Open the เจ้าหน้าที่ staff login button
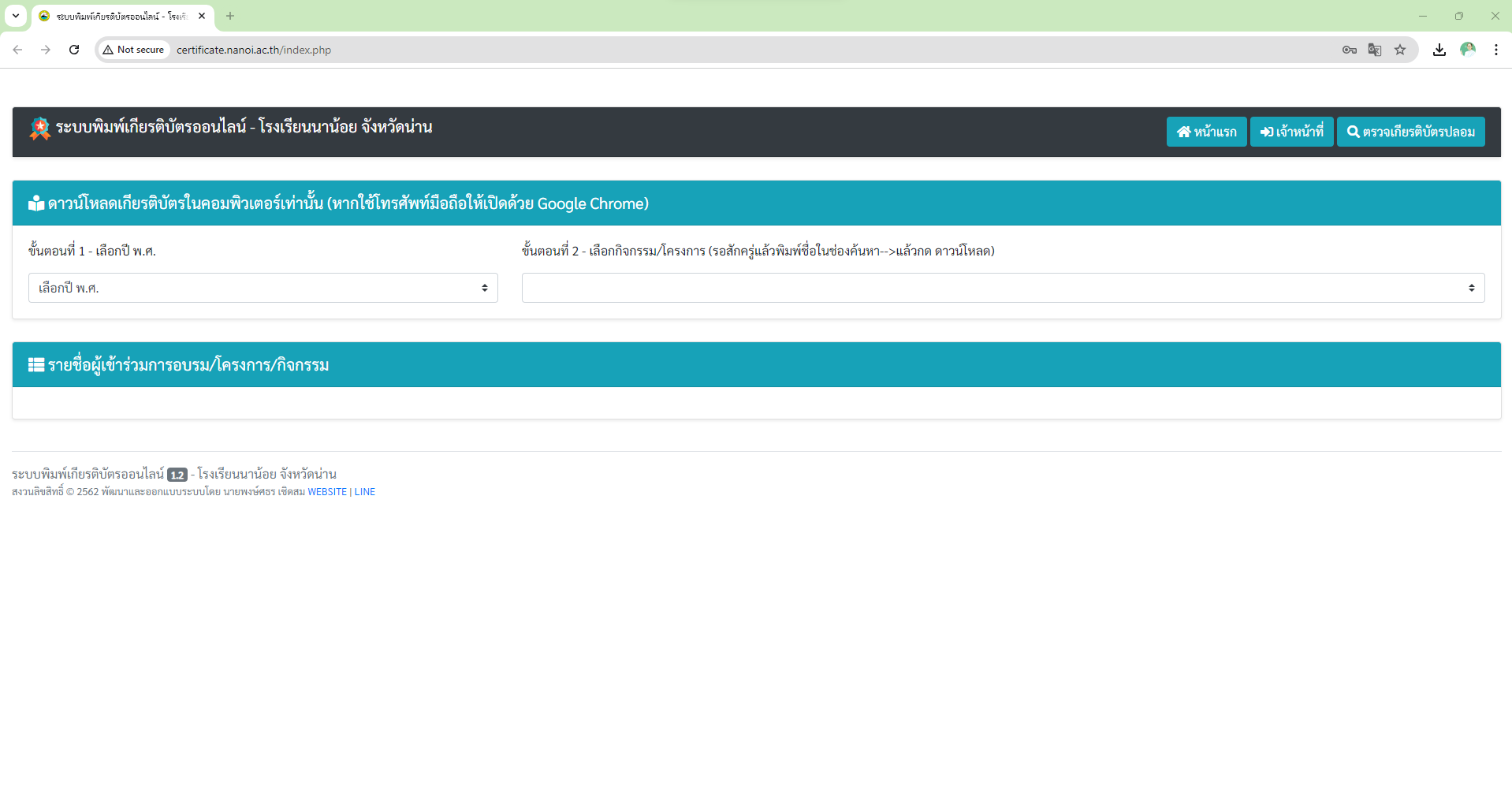This screenshot has width=1512, height=809. (x=1291, y=132)
